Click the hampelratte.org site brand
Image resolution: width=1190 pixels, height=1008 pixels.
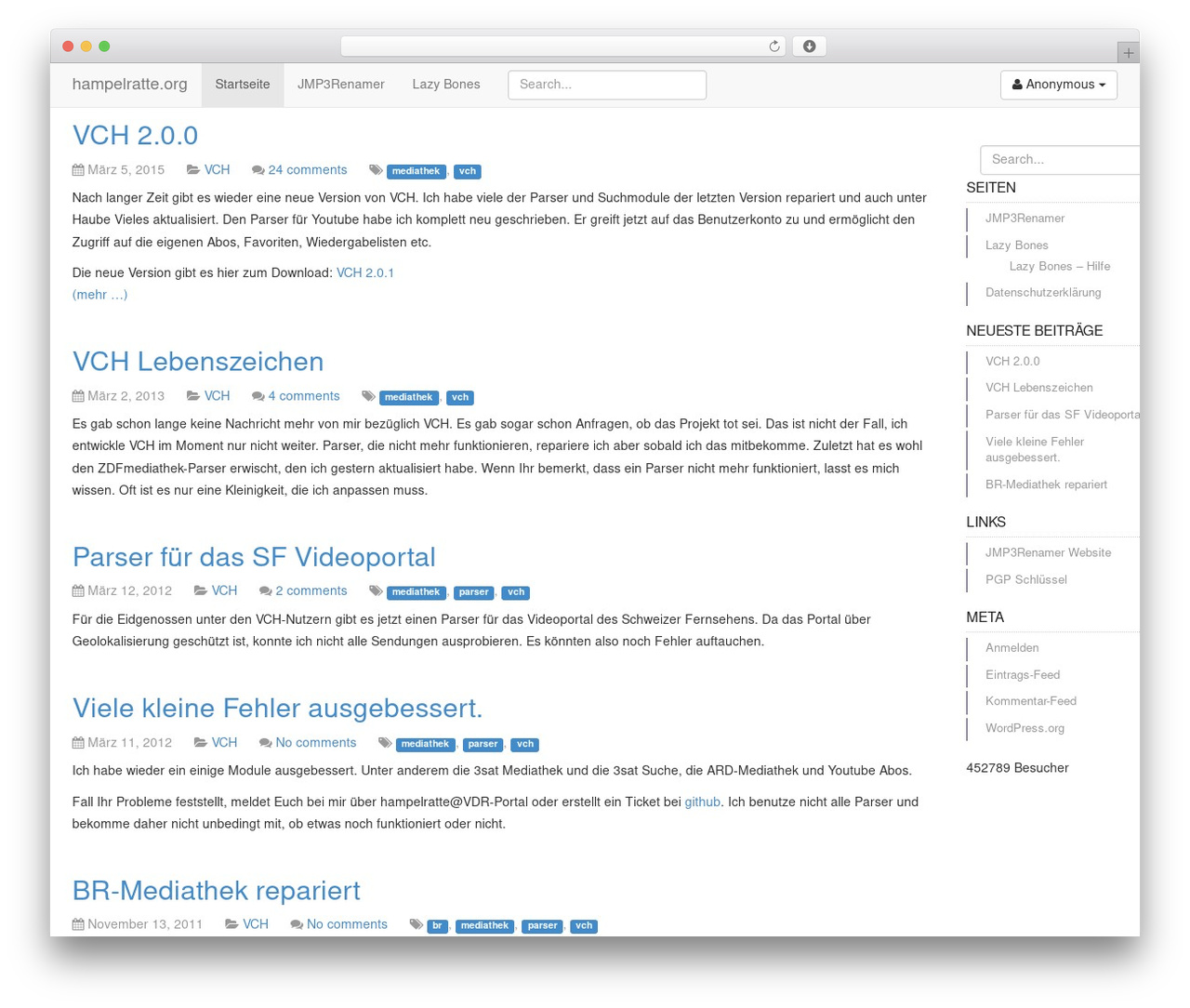pos(130,85)
